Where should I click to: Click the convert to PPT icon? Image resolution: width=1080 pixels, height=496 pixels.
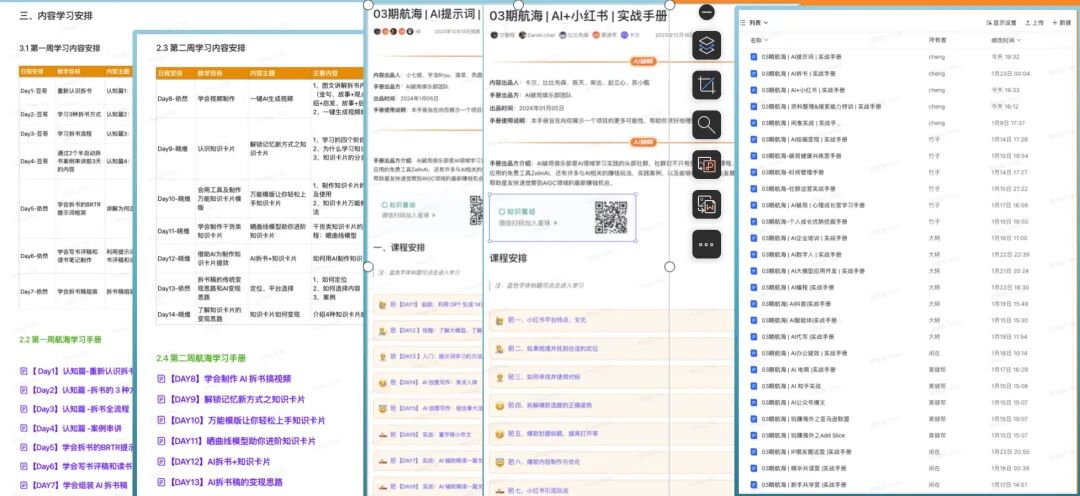click(706, 165)
